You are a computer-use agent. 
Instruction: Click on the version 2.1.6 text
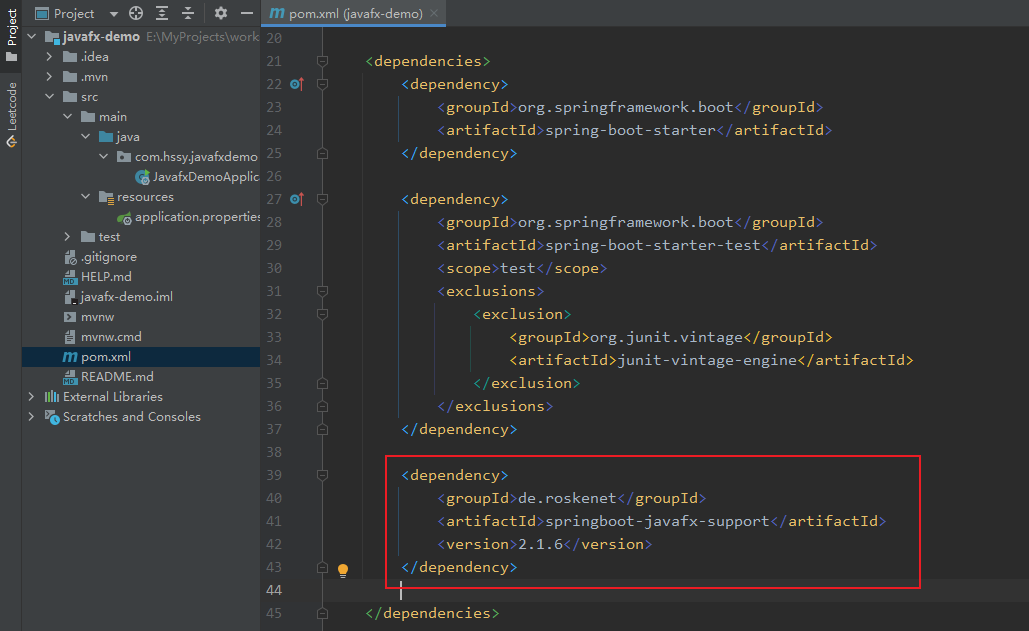click(x=541, y=544)
